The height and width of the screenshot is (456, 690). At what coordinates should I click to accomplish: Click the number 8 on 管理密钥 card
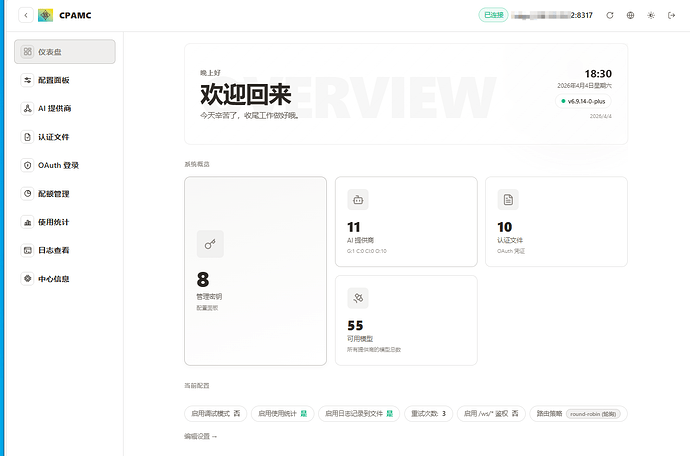click(x=203, y=279)
